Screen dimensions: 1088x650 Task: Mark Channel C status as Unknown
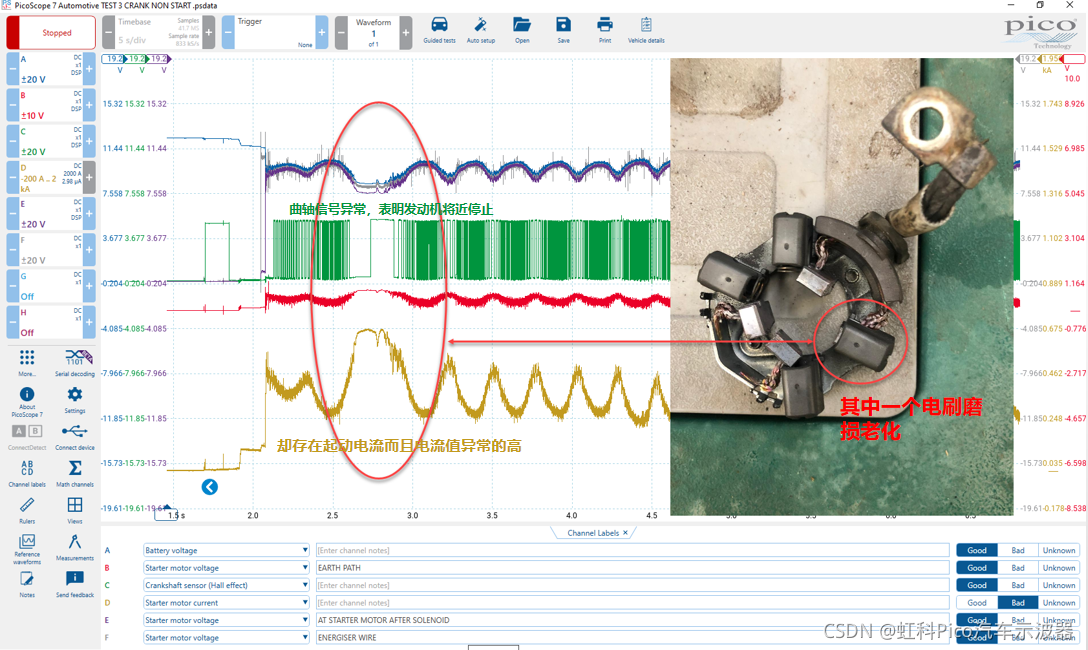click(1059, 585)
